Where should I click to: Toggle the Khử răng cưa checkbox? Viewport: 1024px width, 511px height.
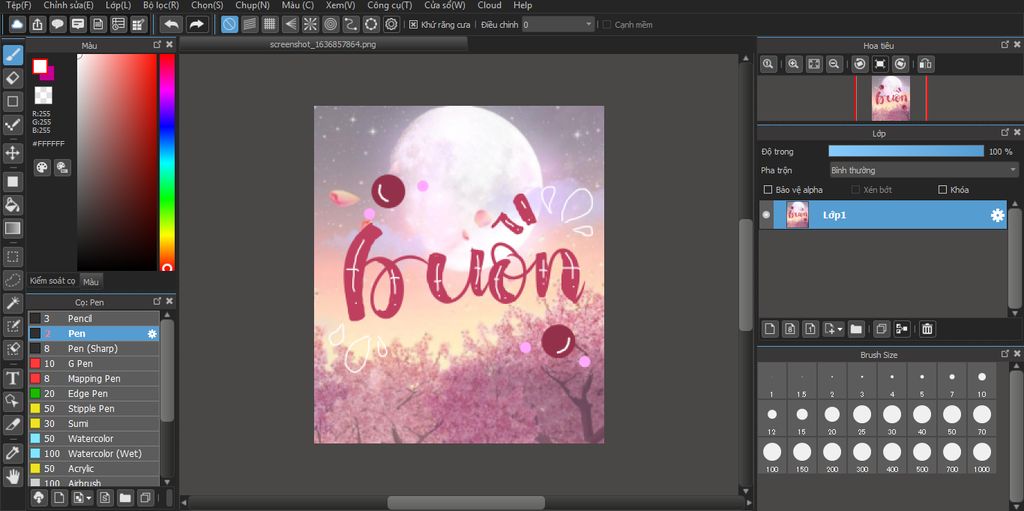pyautogui.click(x=413, y=25)
